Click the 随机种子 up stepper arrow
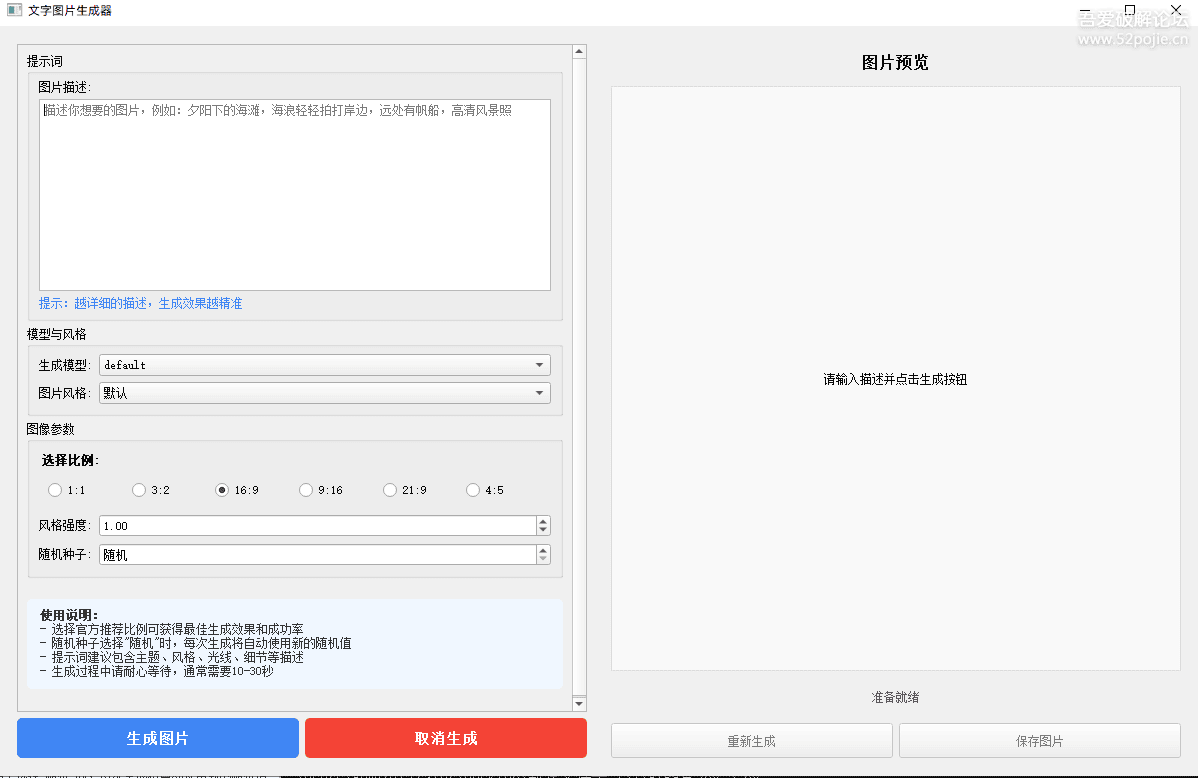Viewport: 1198px width, 778px height. tap(542, 549)
